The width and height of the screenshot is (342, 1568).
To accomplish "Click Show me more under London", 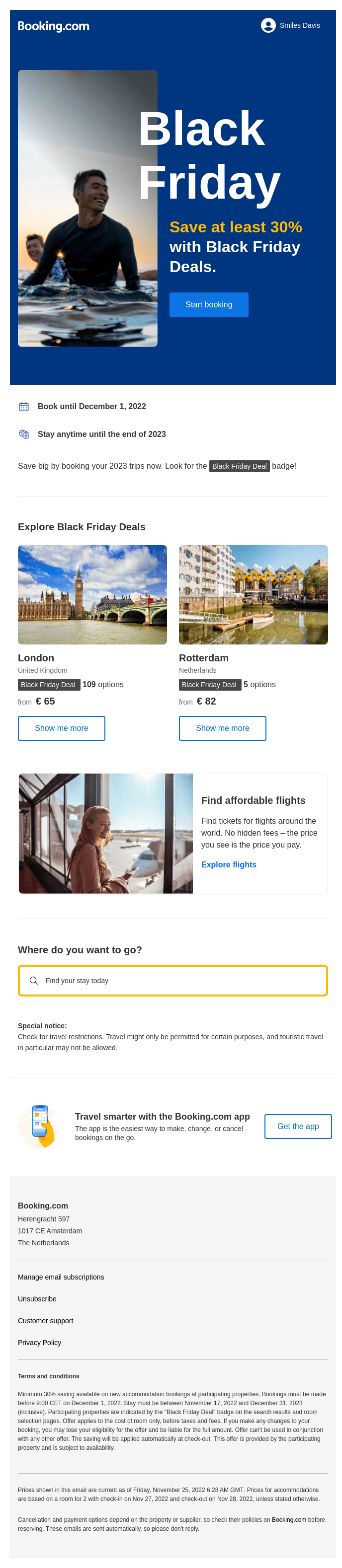I will [x=62, y=728].
